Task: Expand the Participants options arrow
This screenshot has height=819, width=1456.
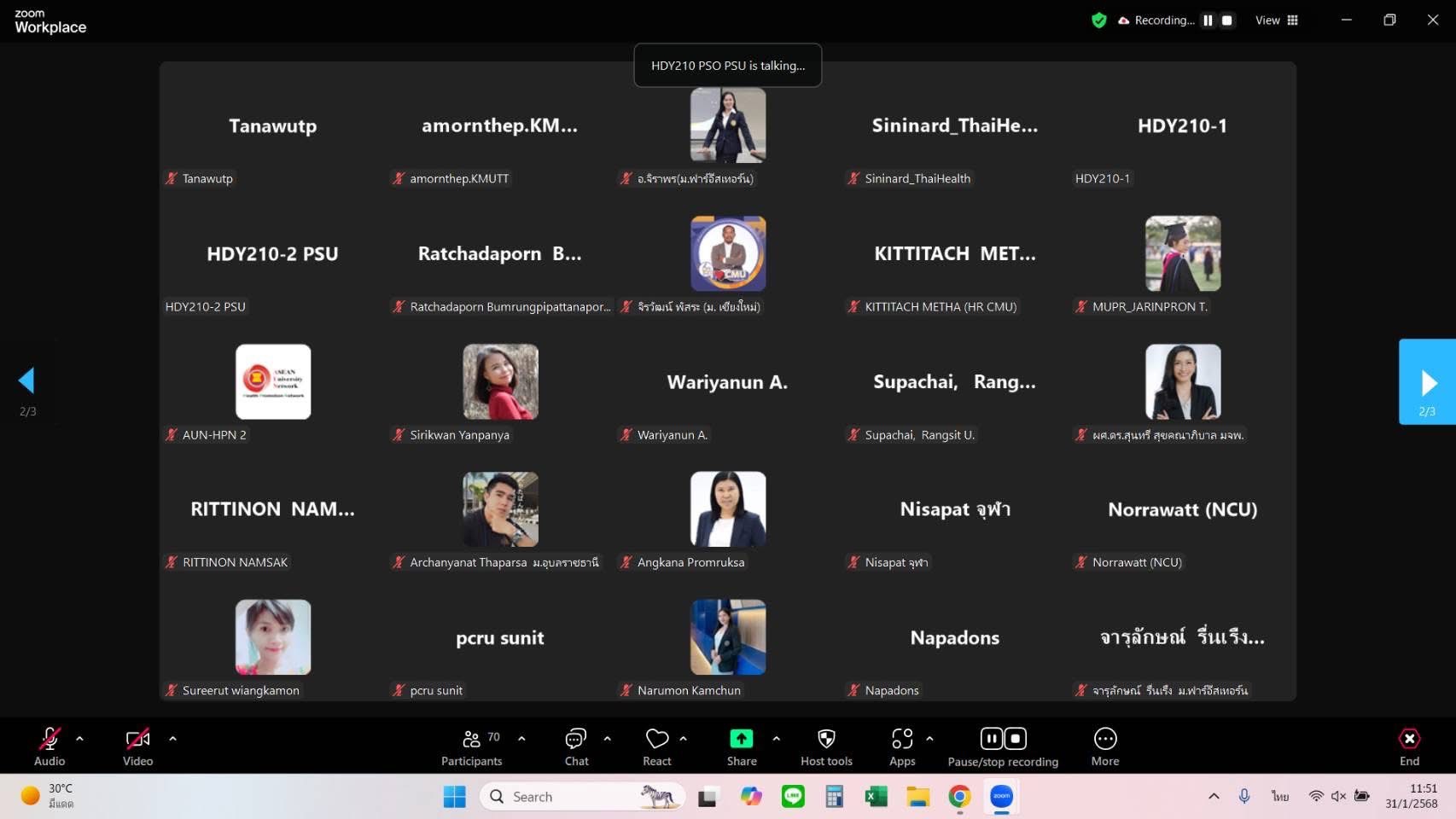Action: click(521, 739)
